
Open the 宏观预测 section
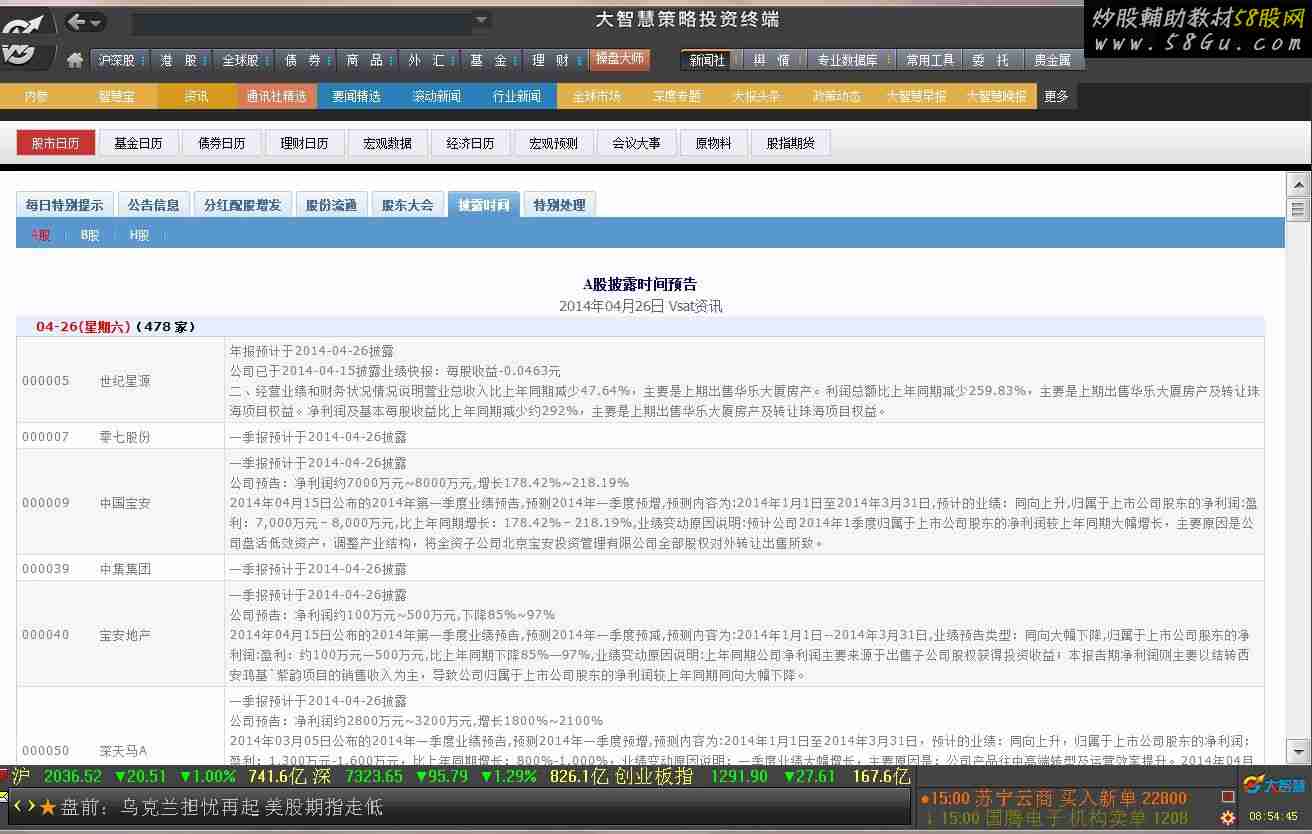pos(553,143)
